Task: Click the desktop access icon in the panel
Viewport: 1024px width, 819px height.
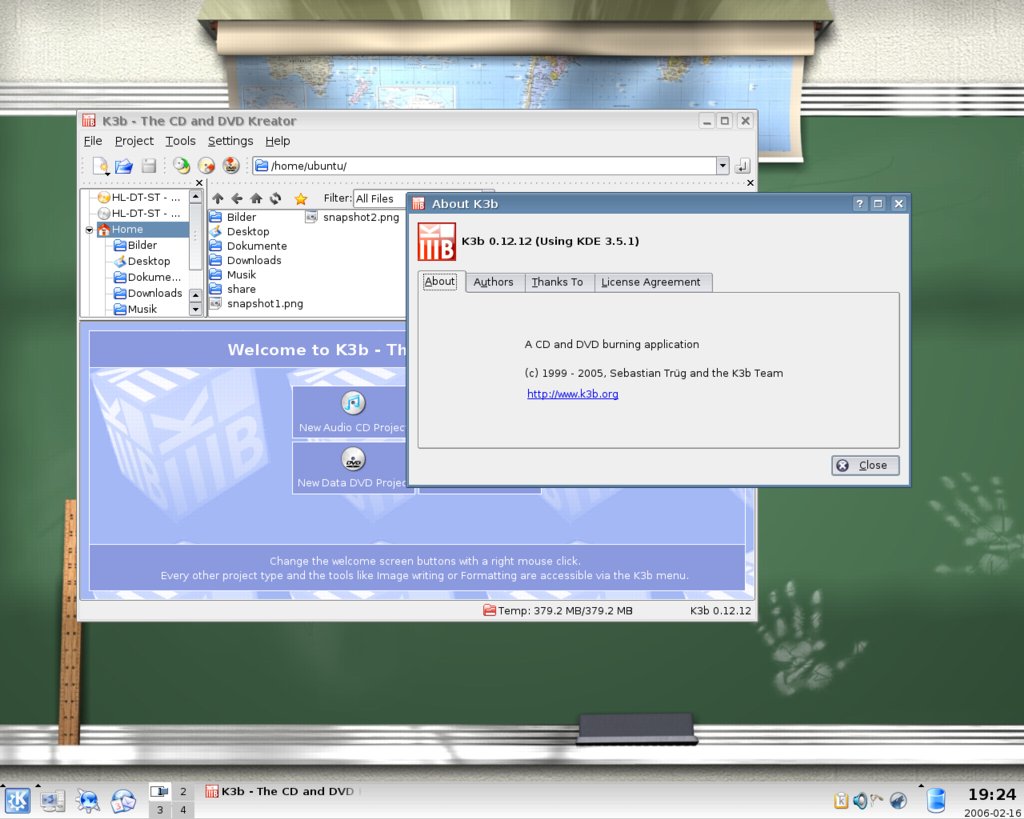Action: point(53,800)
